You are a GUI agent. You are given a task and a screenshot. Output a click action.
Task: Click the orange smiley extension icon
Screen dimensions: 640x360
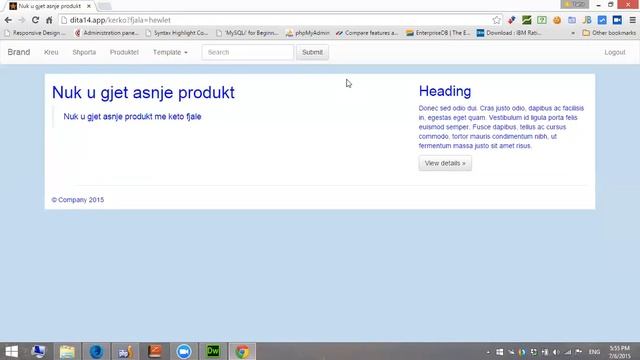pos(557,20)
